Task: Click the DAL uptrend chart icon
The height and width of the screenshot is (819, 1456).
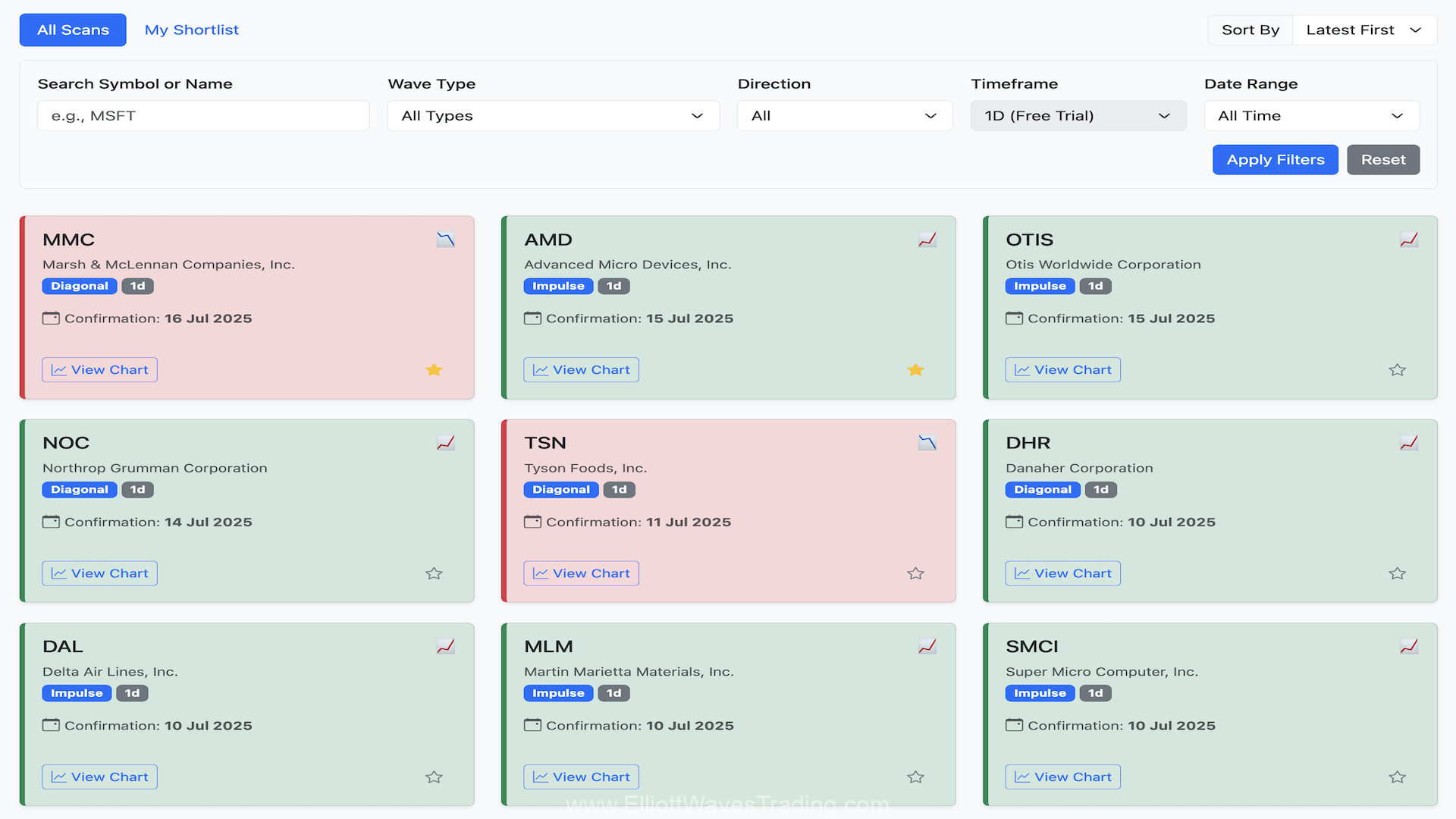Action: [x=445, y=646]
